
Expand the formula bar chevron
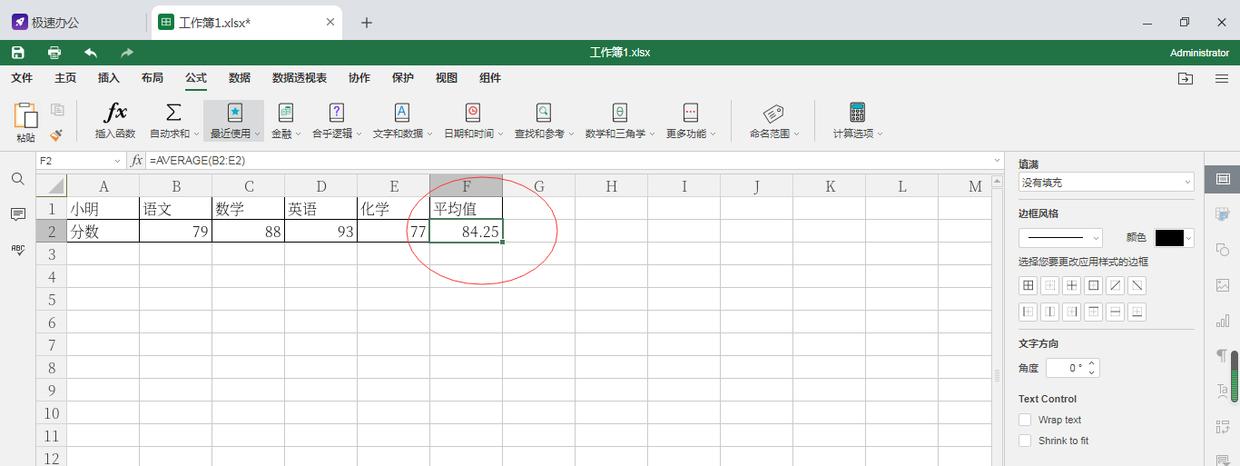[997, 160]
